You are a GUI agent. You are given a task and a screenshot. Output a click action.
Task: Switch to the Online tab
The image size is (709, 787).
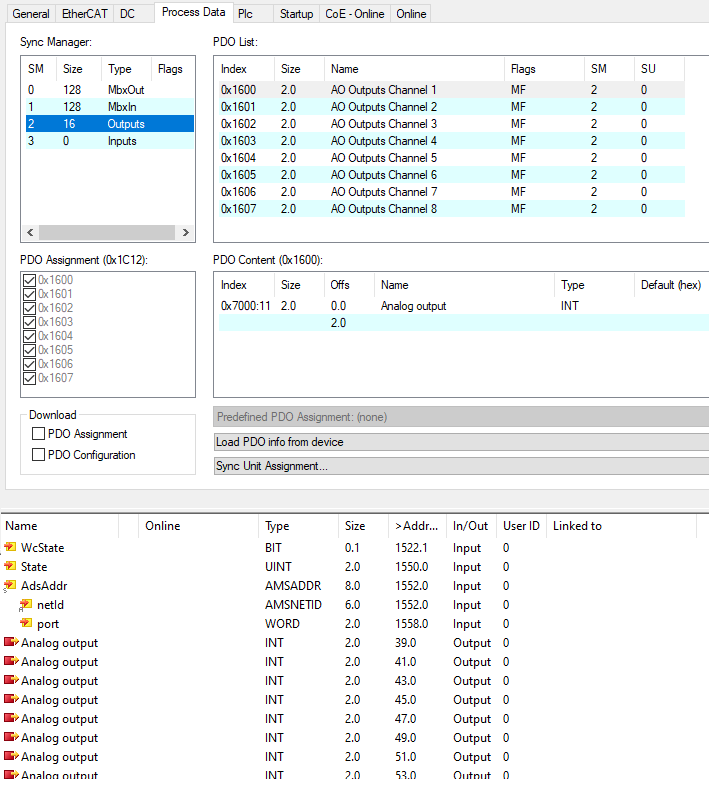(411, 14)
